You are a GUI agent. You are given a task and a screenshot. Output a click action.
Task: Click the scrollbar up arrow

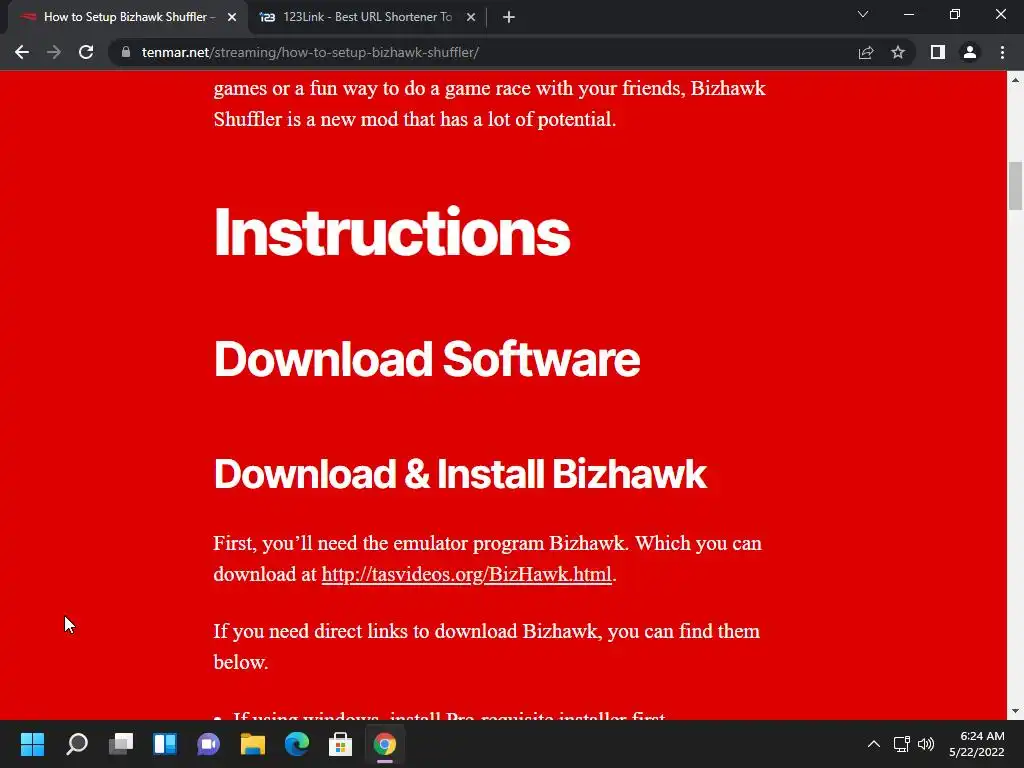point(1015,80)
